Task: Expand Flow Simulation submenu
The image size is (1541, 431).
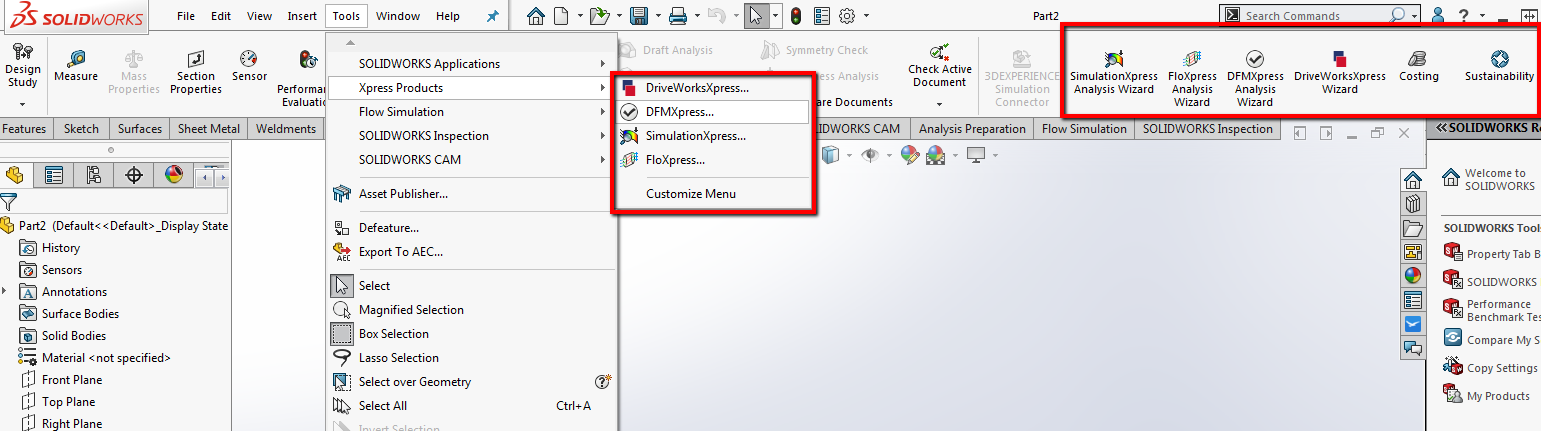Action: (x=470, y=112)
